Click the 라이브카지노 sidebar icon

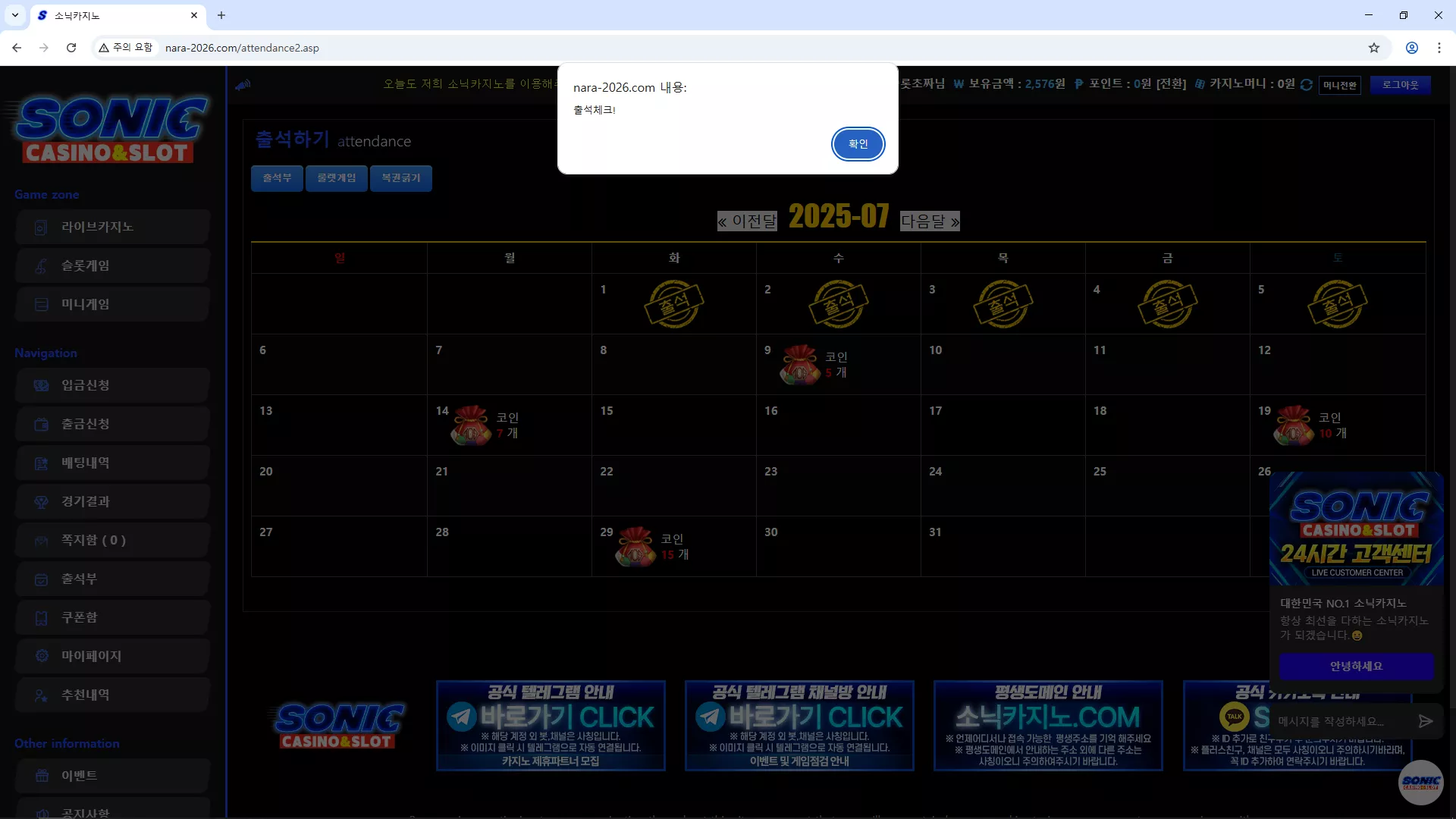[42, 227]
